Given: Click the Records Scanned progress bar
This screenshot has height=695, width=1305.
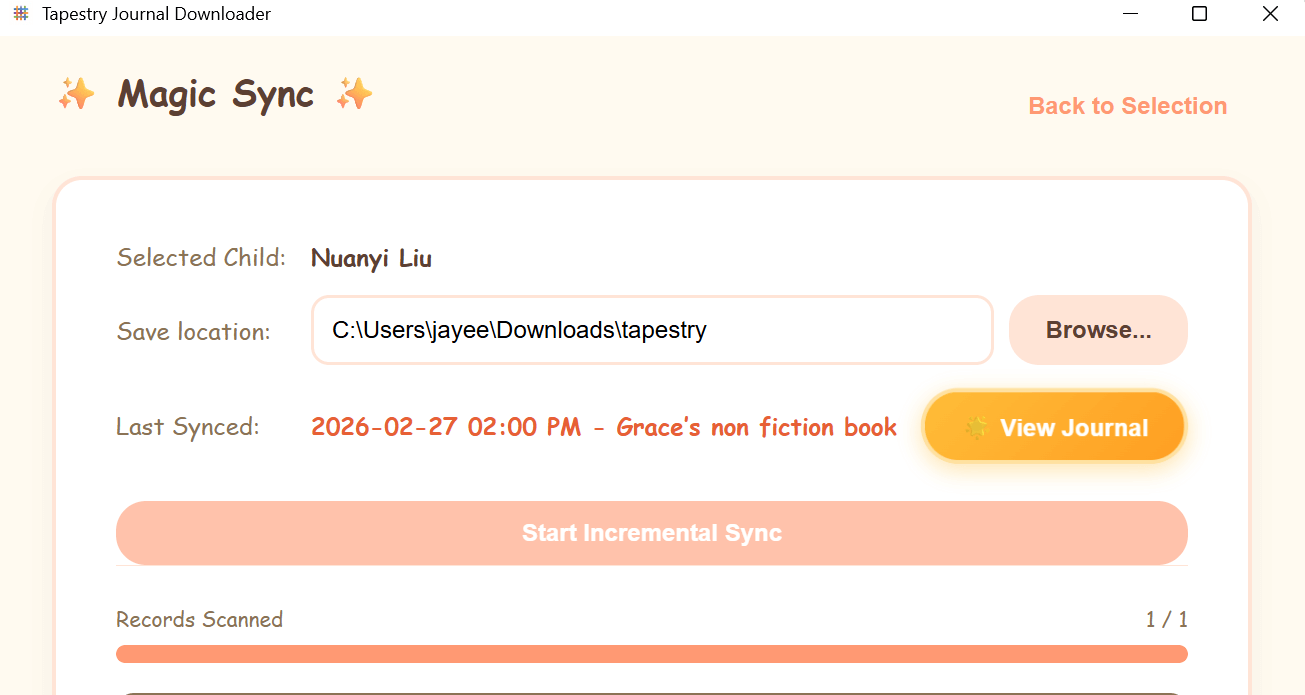Looking at the screenshot, I should (651, 653).
